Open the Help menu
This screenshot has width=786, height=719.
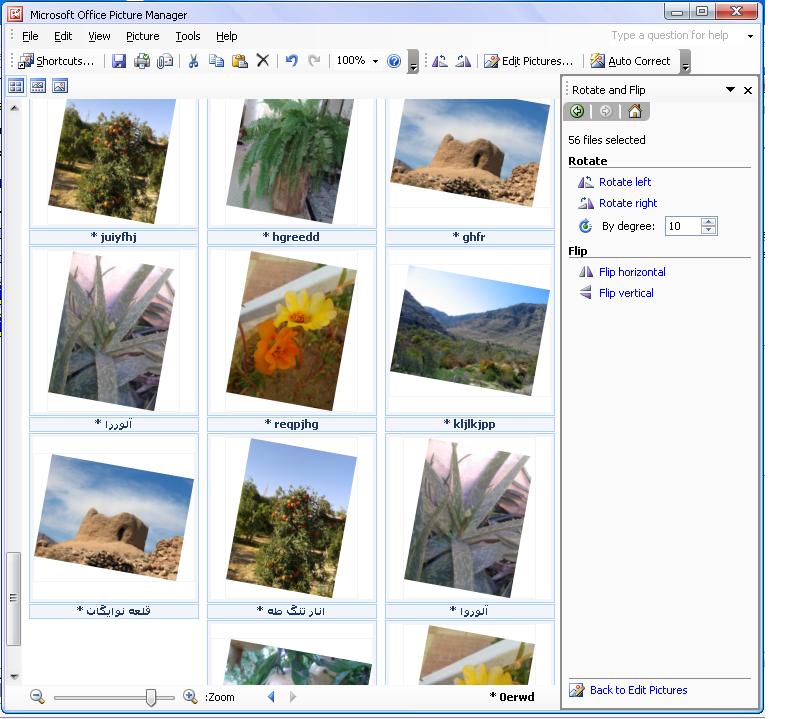point(226,36)
